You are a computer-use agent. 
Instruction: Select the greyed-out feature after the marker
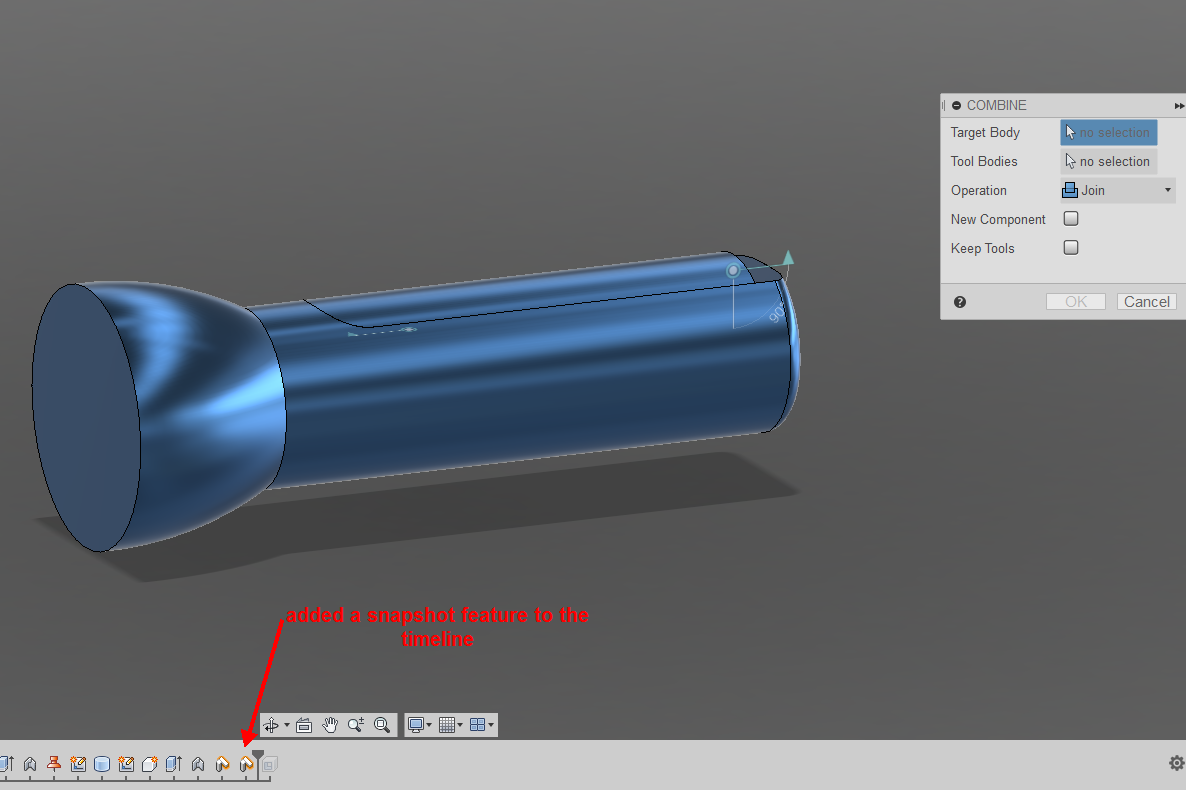[x=270, y=764]
